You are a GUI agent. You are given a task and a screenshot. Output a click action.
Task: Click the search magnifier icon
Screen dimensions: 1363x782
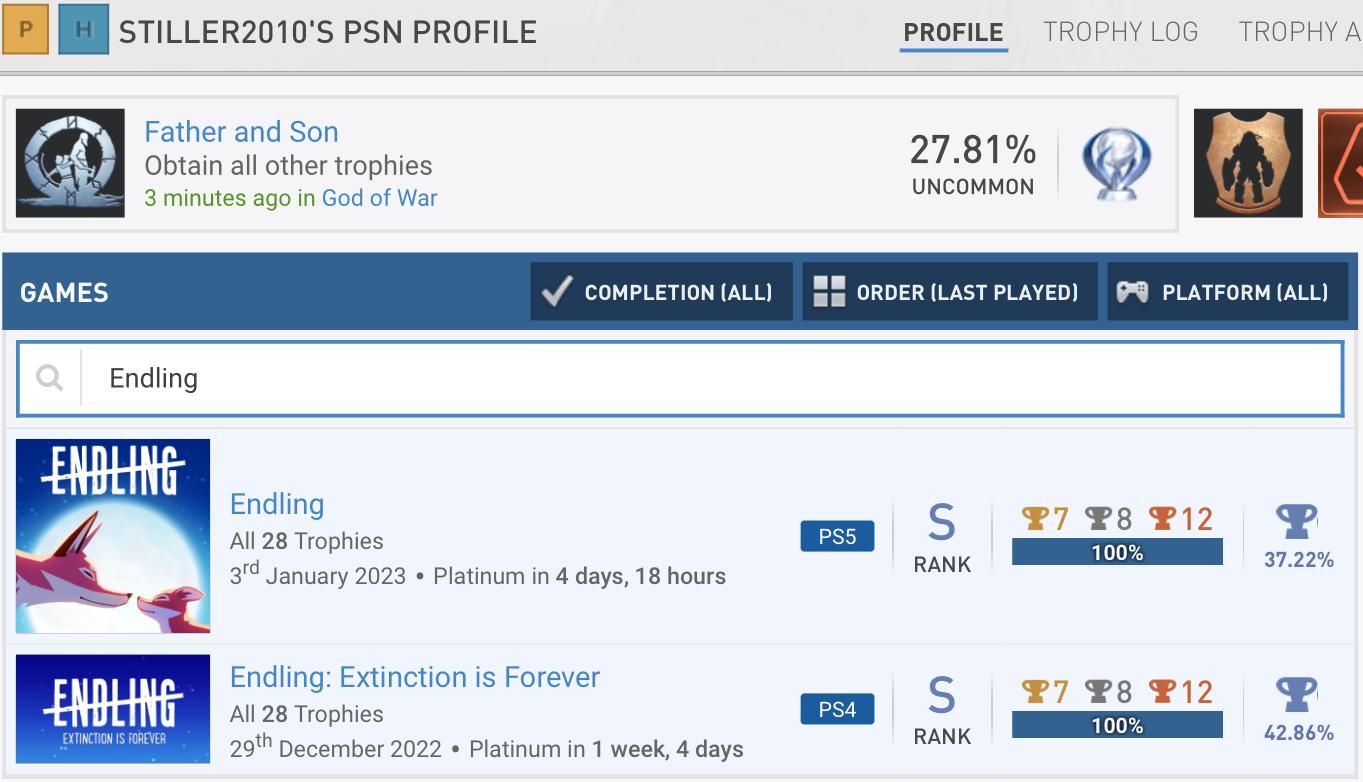pyautogui.click(x=49, y=378)
